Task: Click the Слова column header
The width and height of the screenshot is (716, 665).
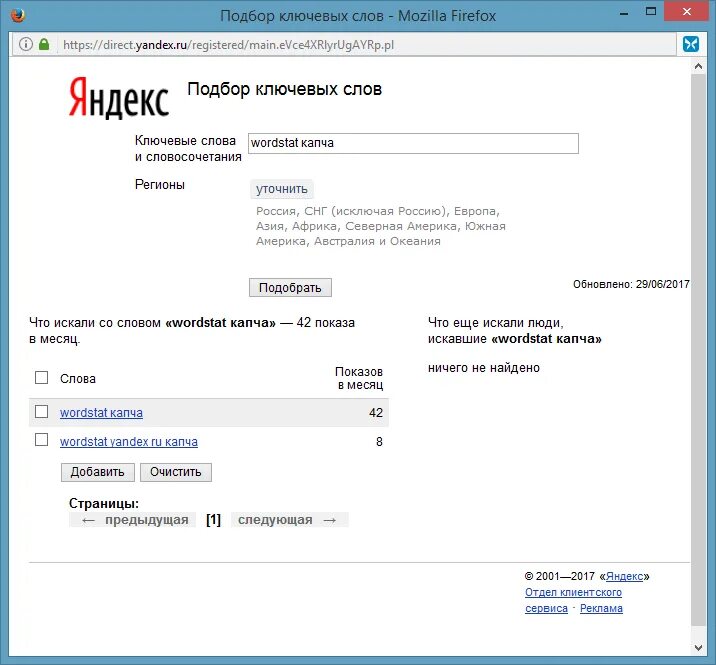Action: pos(78,379)
